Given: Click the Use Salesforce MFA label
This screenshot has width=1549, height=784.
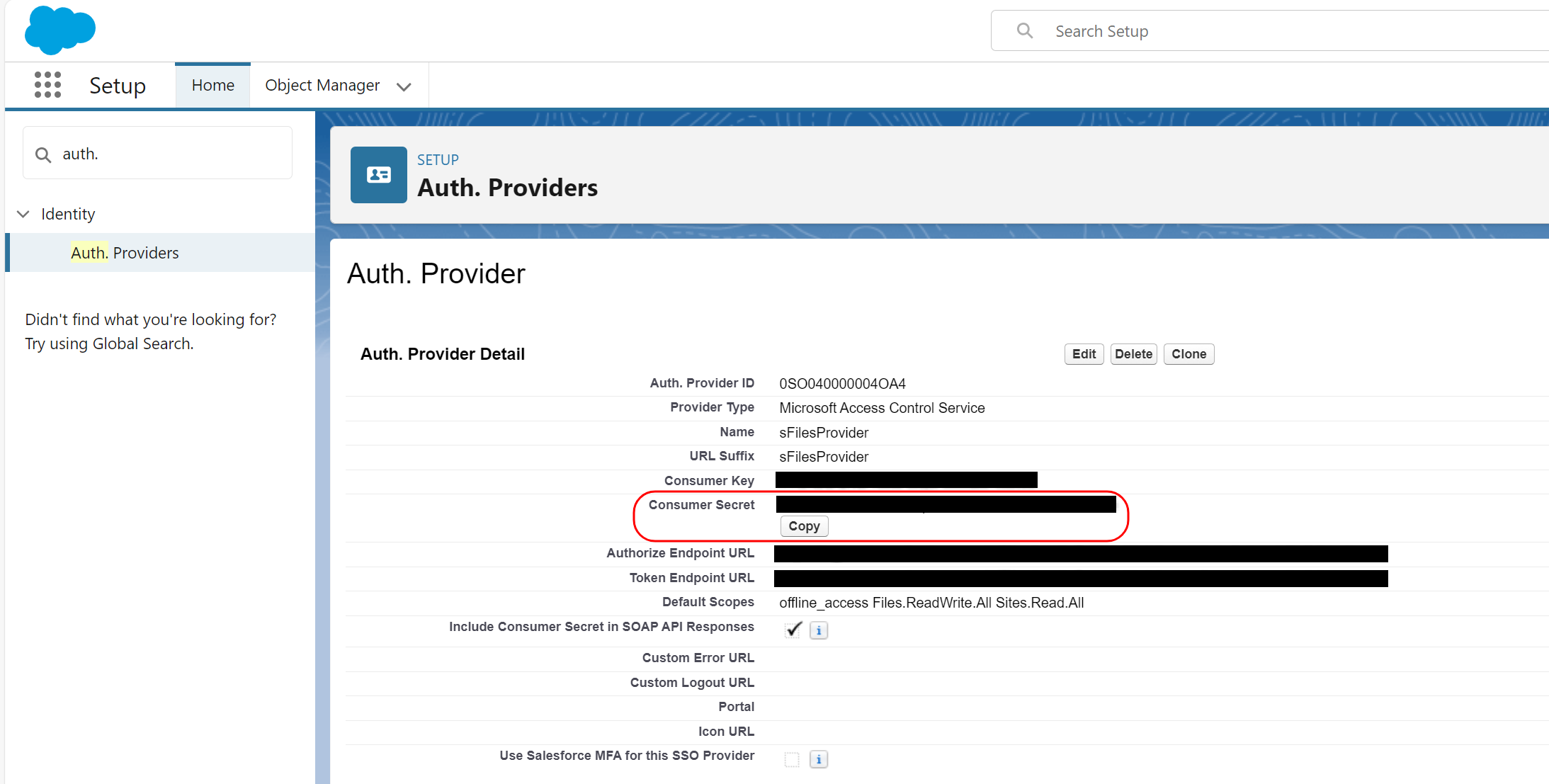Looking at the screenshot, I should pos(627,756).
